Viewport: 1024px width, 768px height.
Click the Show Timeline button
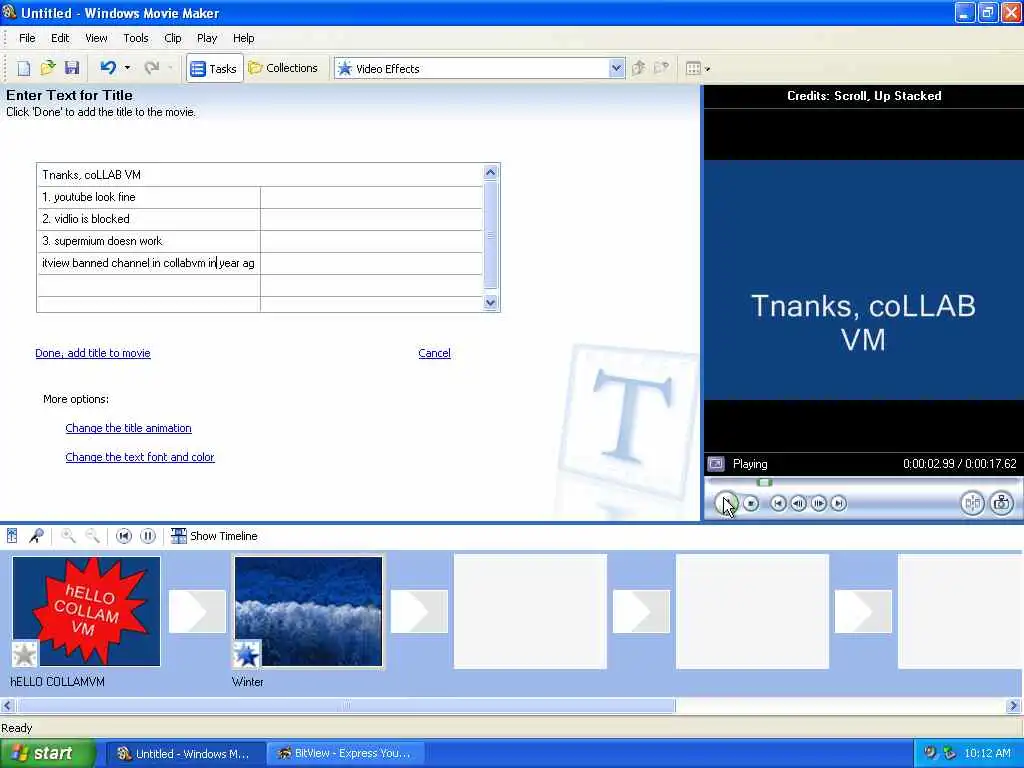point(214,536)
